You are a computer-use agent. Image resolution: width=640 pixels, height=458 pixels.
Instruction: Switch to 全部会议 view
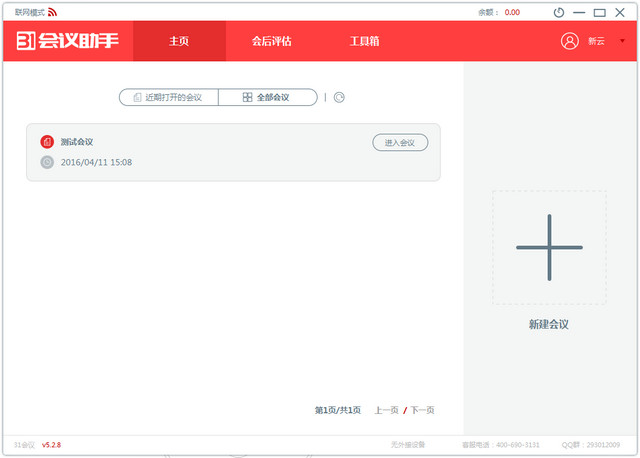click(267, 97)
